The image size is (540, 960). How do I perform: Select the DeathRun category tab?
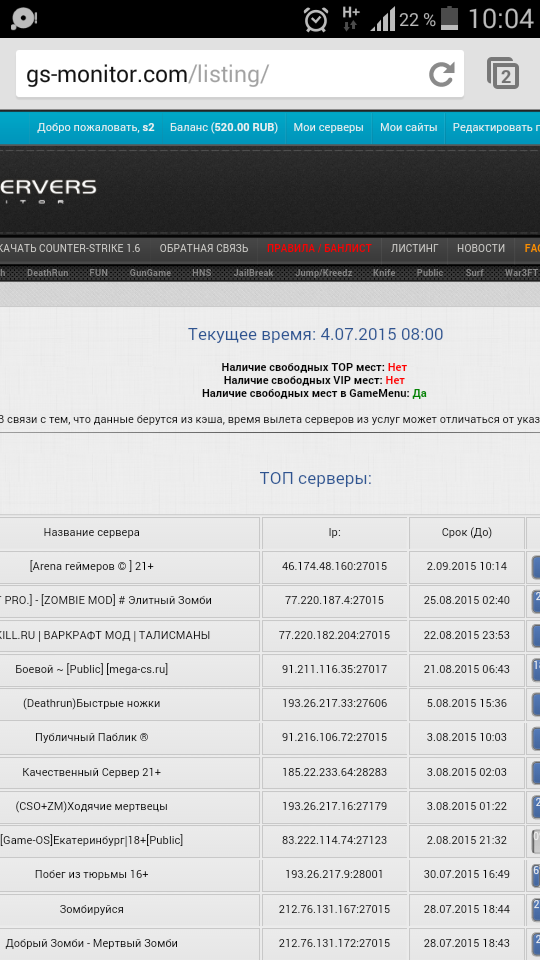point(48,273)
